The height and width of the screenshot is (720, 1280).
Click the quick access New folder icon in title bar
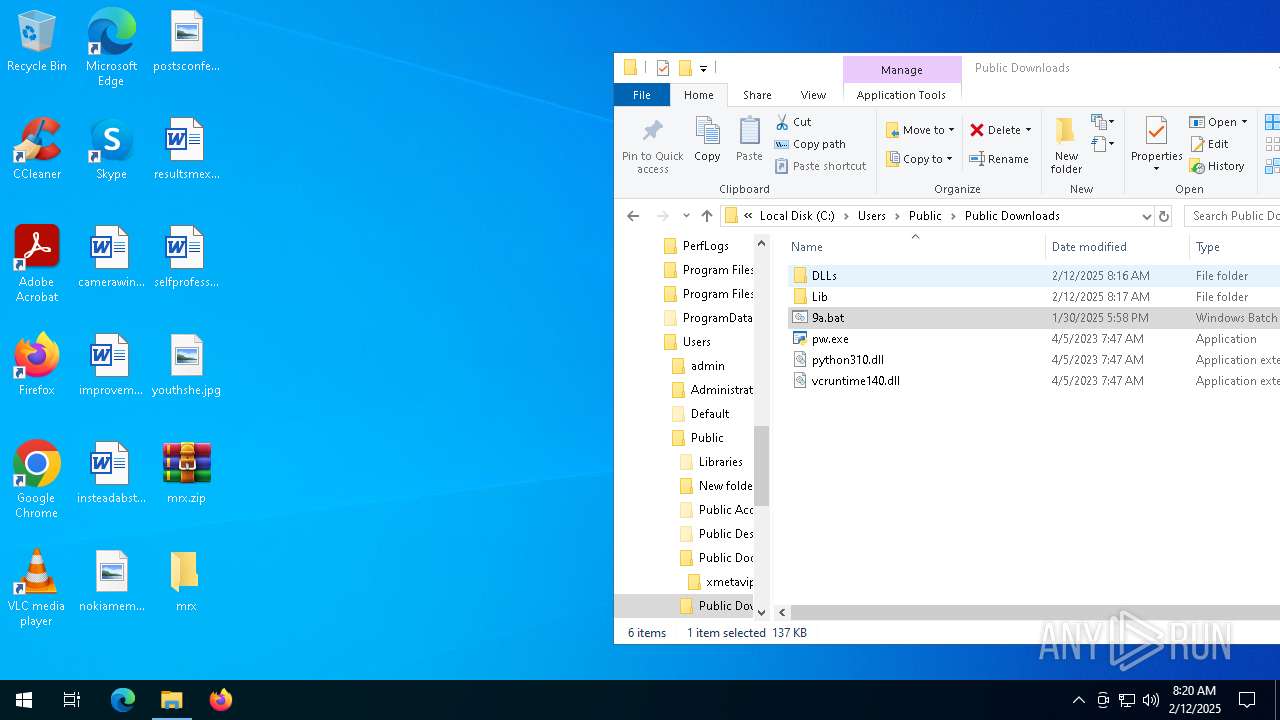point(685,68)
